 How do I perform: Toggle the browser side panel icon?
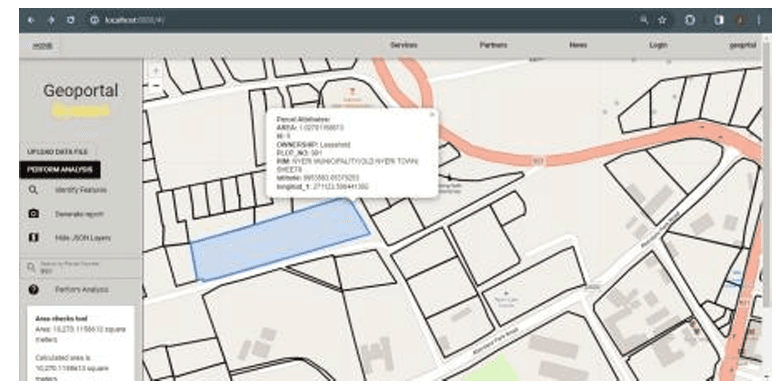719,20
